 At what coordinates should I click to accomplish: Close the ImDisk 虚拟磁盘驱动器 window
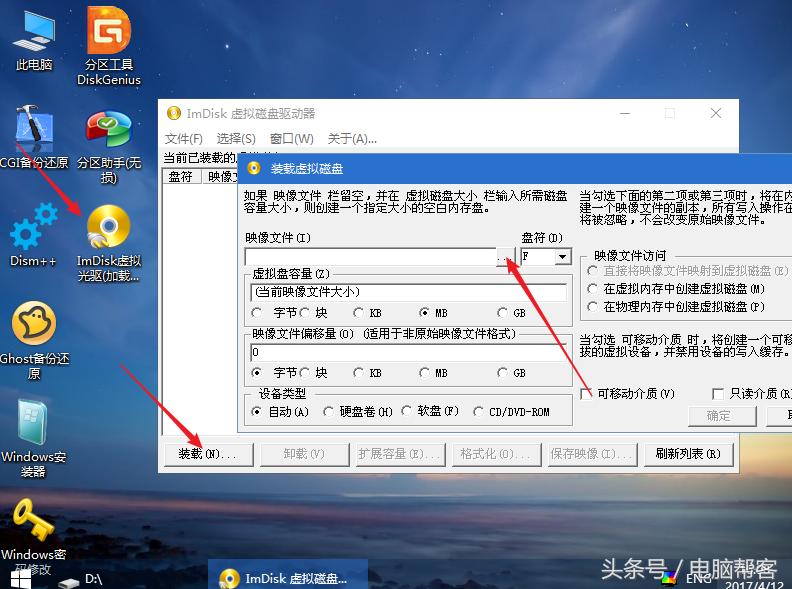click(x=716, y=113)
